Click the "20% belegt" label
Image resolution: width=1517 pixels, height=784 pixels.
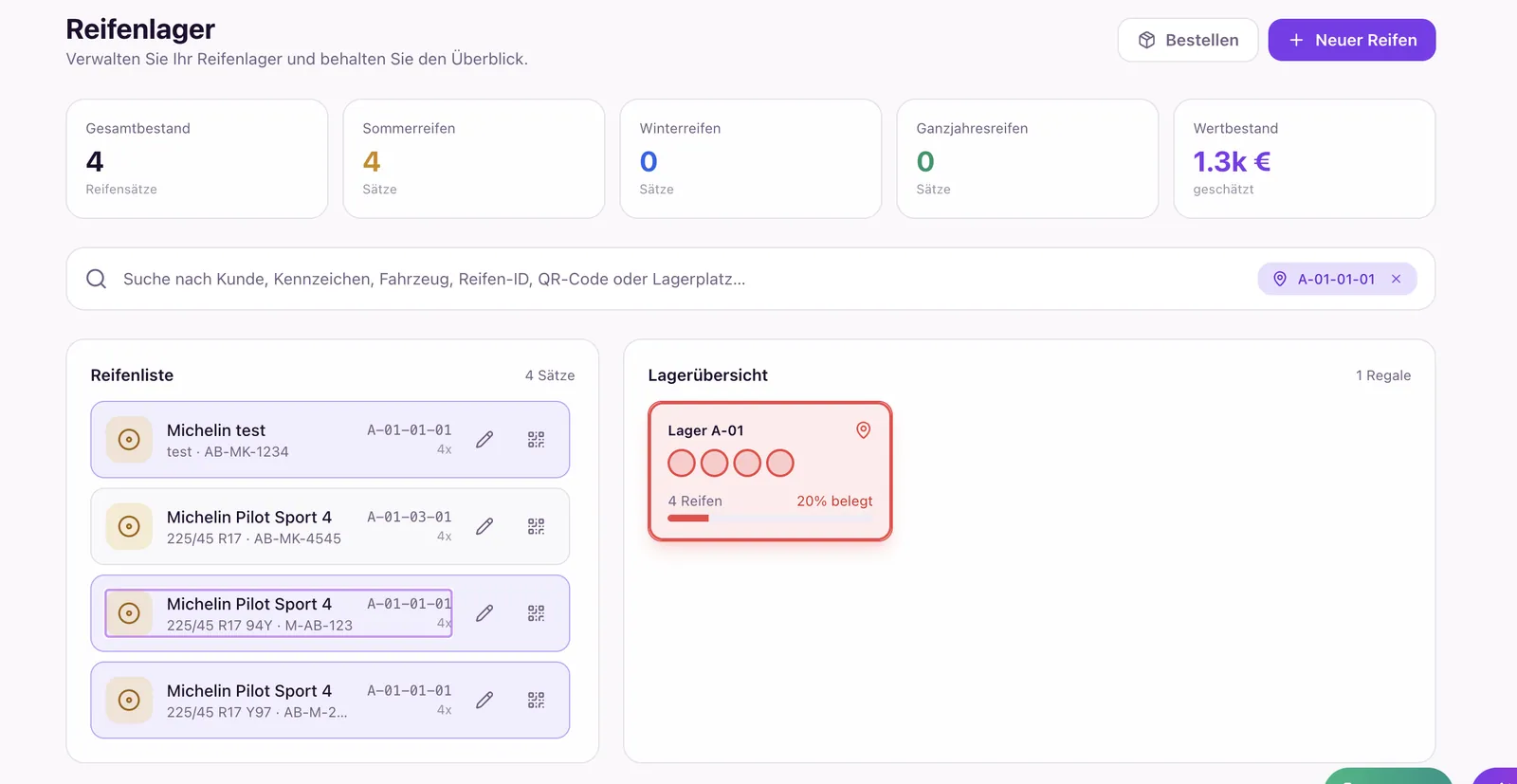click(834, 501)
